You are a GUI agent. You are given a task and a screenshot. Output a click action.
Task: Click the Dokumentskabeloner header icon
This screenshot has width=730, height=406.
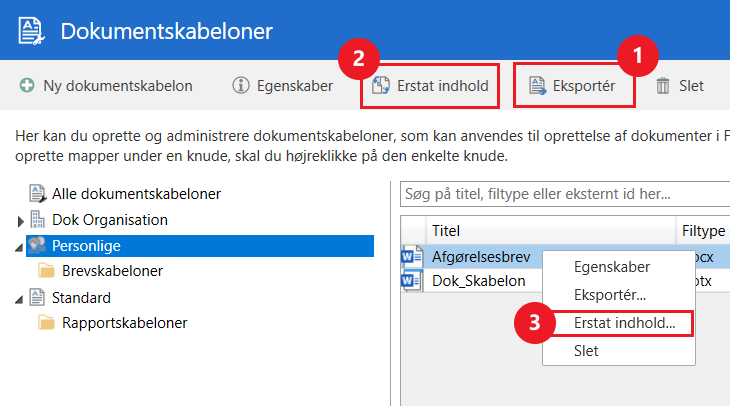pos(29,31)
